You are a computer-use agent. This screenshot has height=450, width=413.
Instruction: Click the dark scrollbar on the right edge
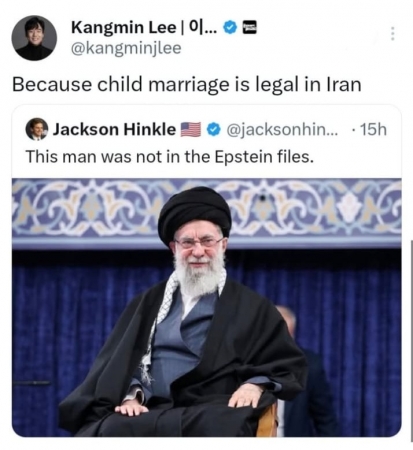pyautogui.click(x=411, y=338)
